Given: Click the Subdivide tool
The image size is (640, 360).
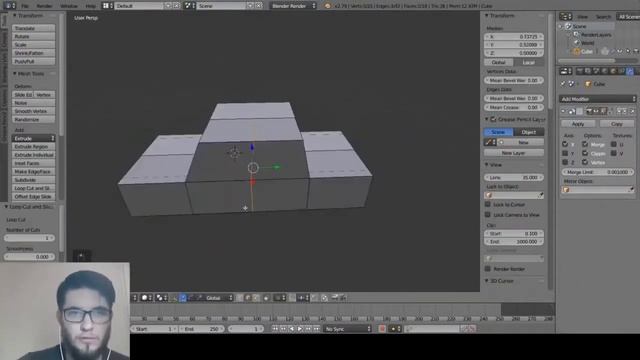Looking at the screenshot, I should click(x=33, y=180).
